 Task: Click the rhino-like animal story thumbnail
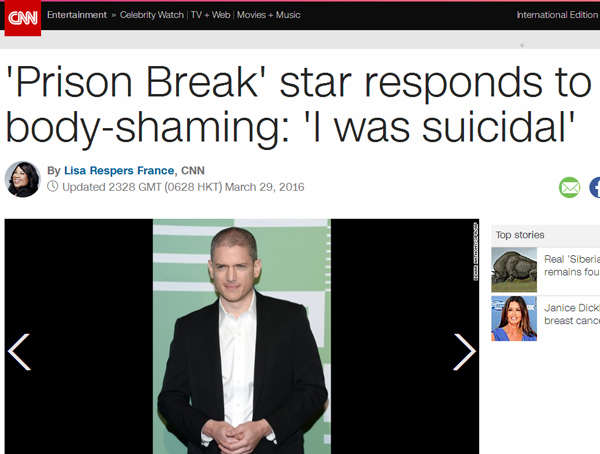tap(514, 270)
